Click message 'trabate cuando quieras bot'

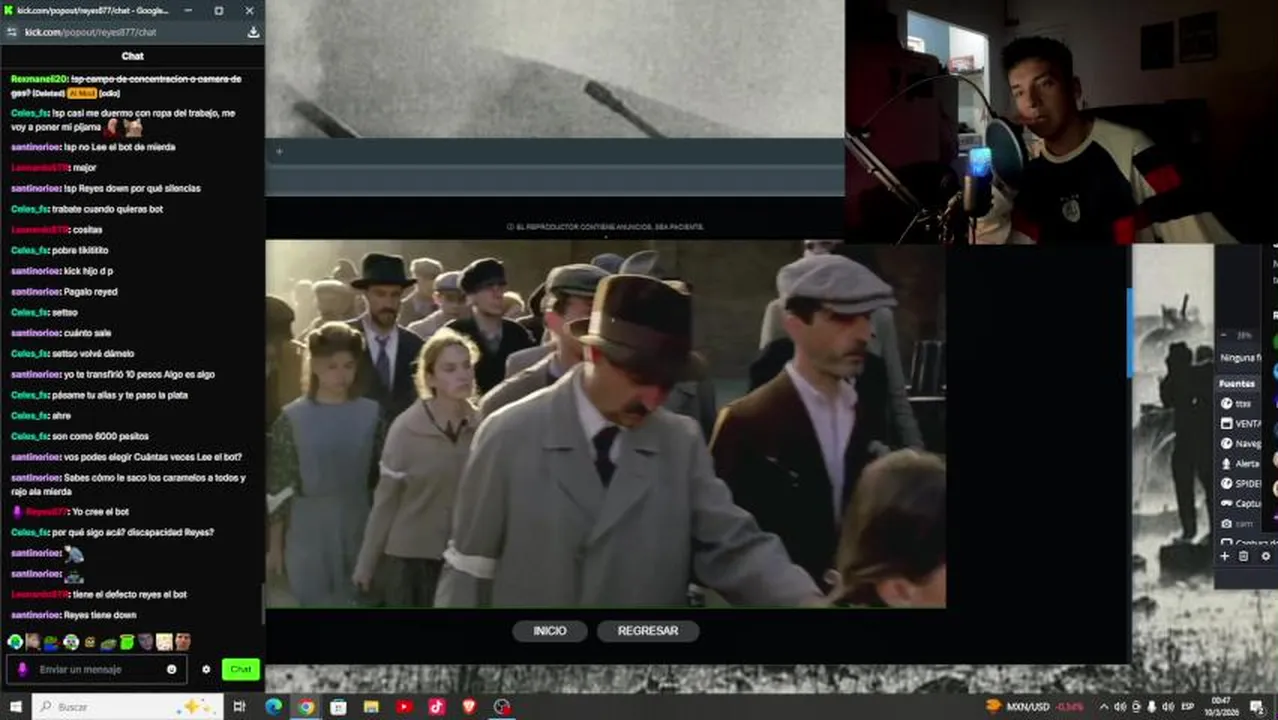[x=107, y=209]
